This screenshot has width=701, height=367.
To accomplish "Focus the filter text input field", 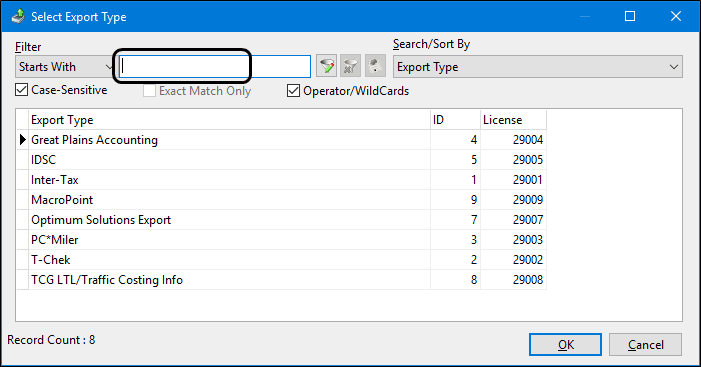I will (215, 67).
